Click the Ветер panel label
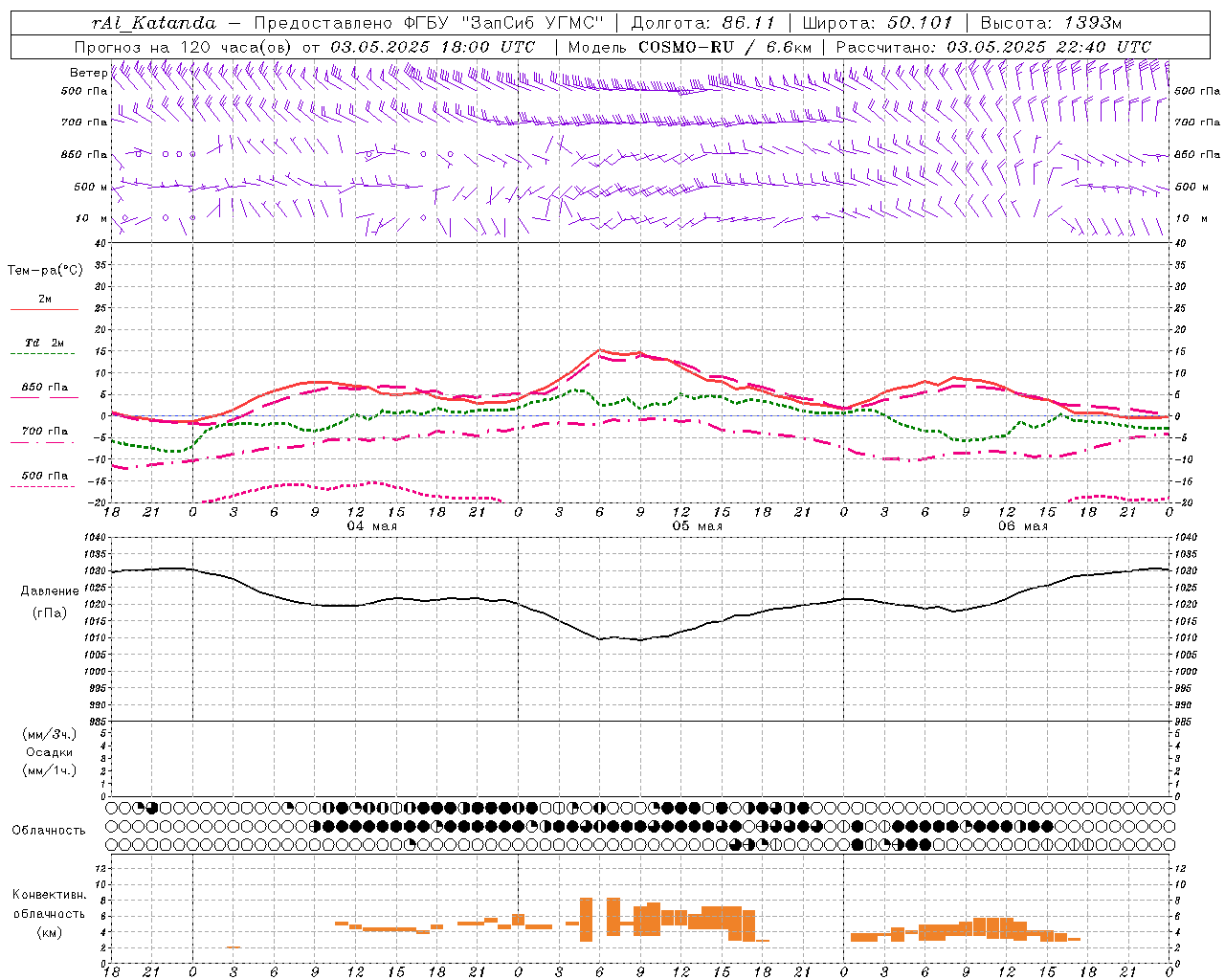 (x=88, y=73)
